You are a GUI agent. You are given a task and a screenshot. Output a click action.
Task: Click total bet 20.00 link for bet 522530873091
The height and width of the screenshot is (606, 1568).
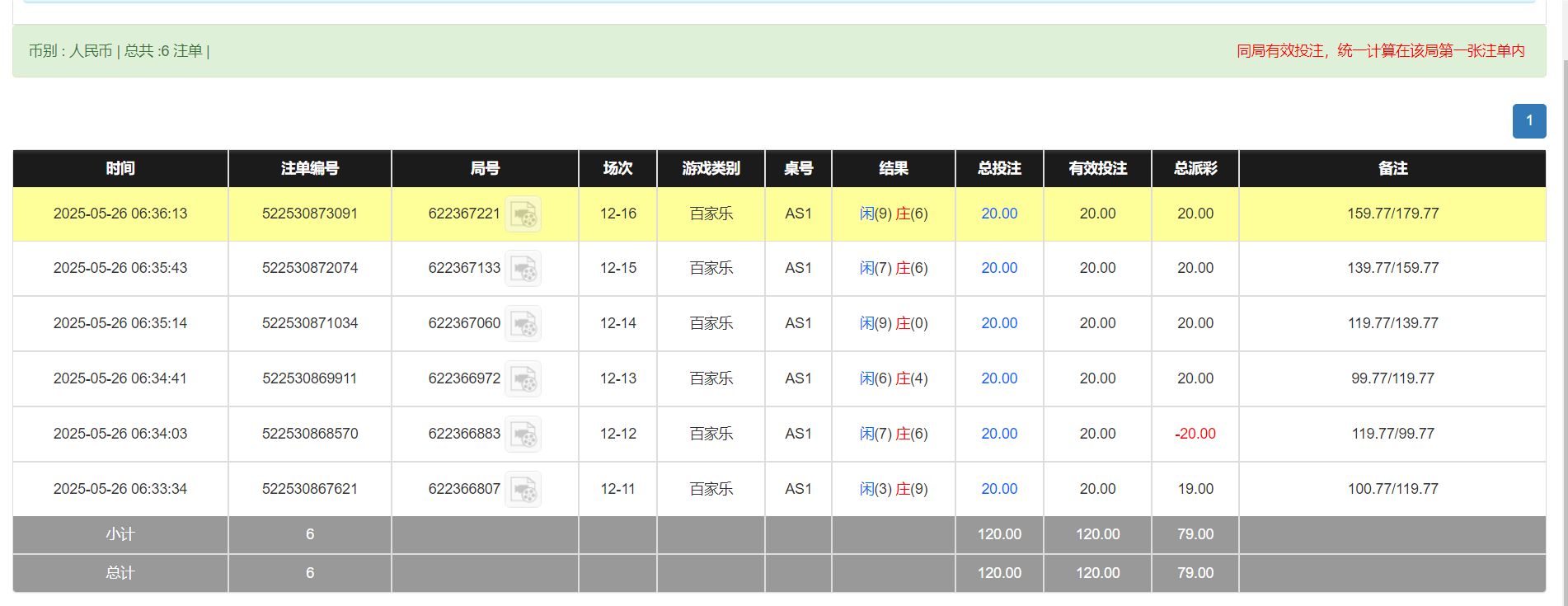pyautogui.click(x=998, y=214)
